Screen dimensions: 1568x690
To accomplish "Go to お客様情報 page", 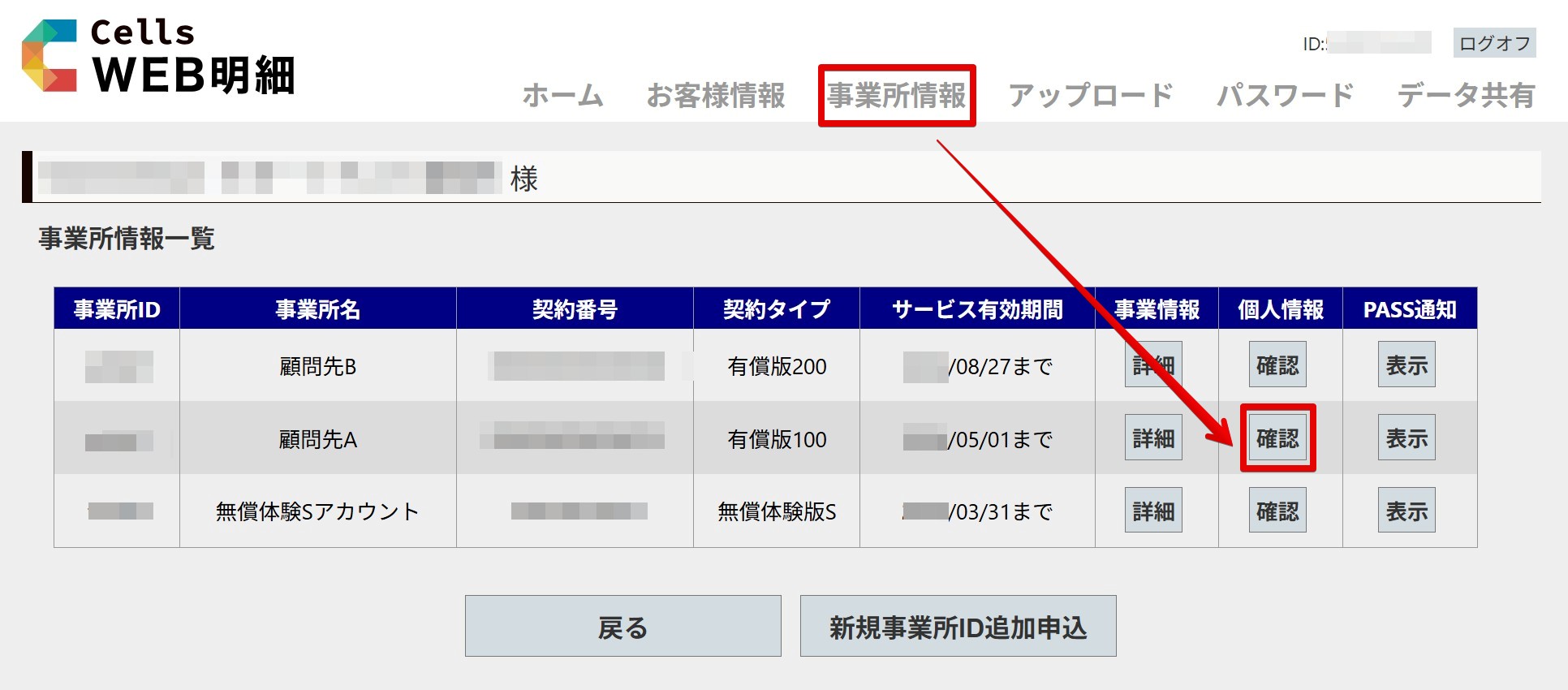I will tap(715, 96).
